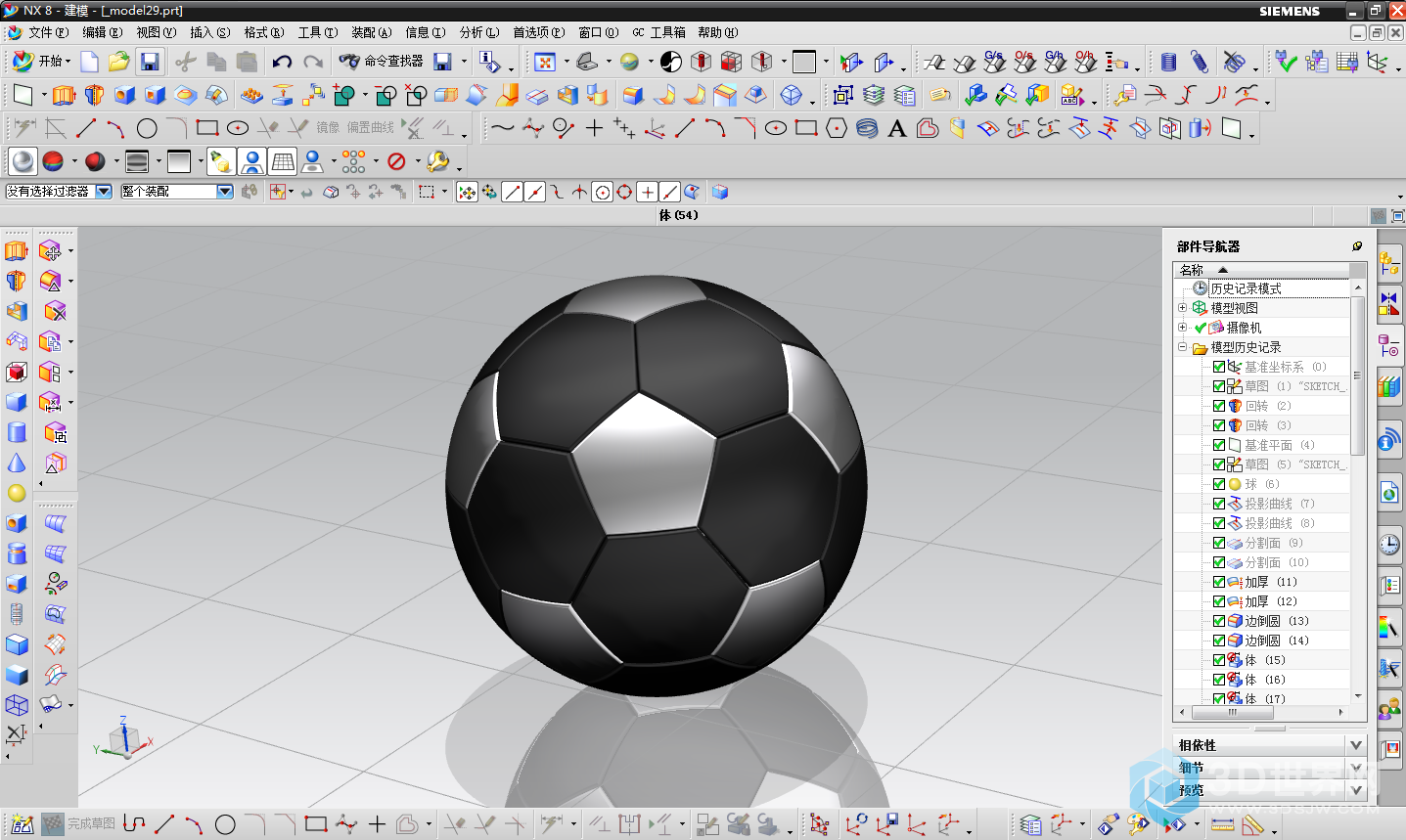This screenshot has height=840, width=1406.
Task: Click the Polygon curve icon
Action: (x=837, y=128)
